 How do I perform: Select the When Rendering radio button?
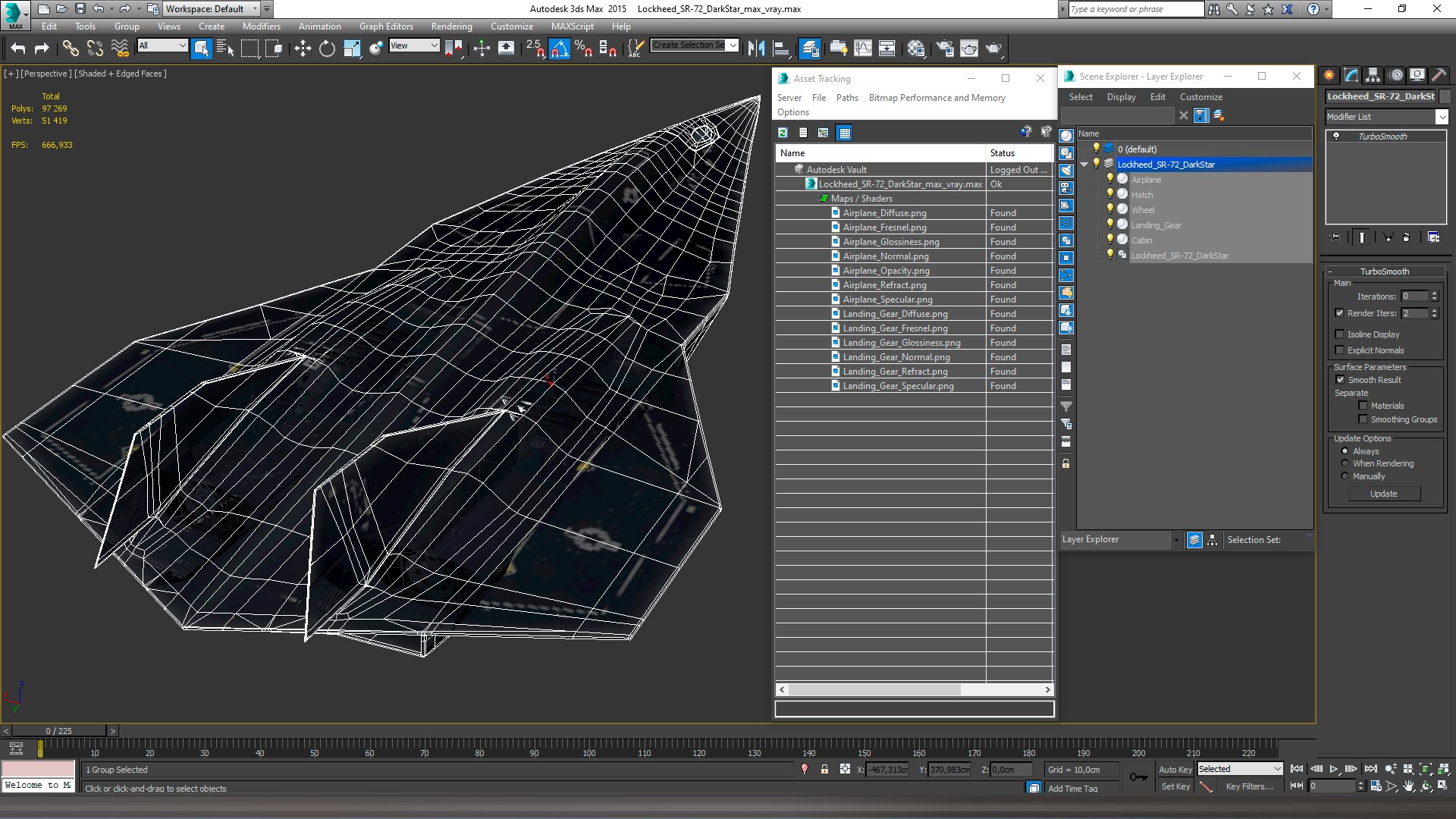1345,463
